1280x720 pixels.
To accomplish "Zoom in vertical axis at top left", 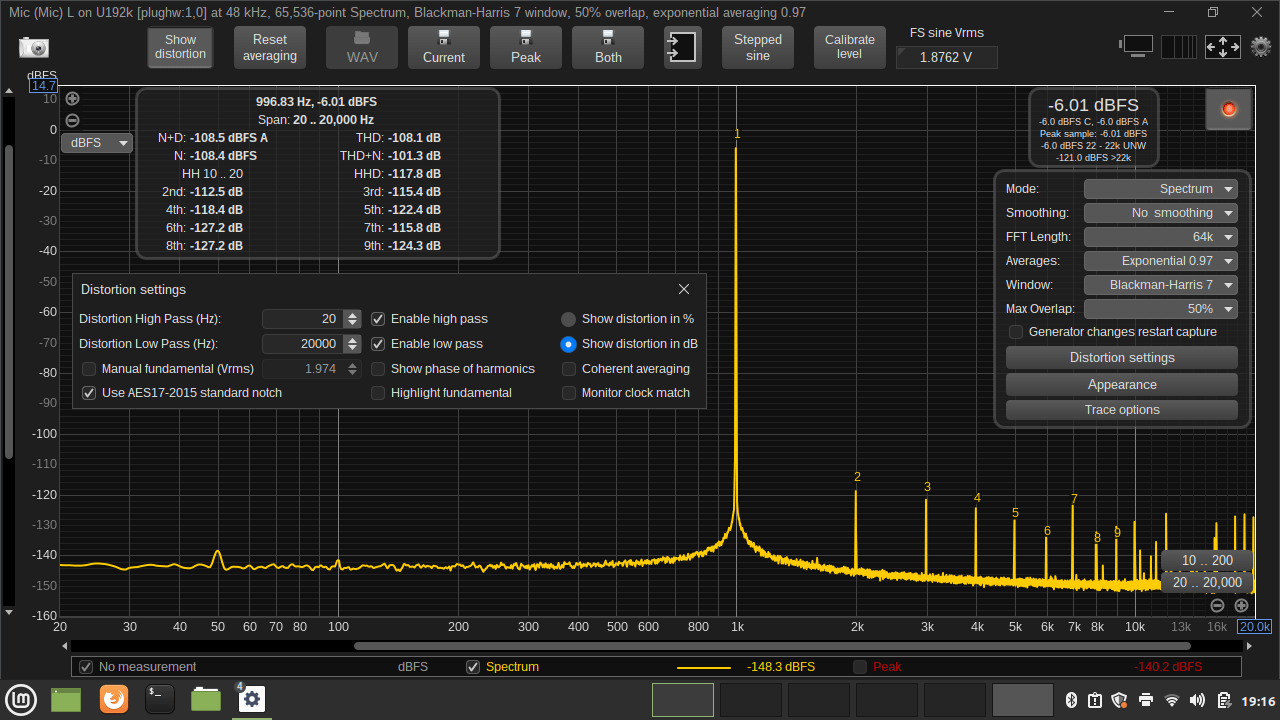I will click(x=72, y=98).
